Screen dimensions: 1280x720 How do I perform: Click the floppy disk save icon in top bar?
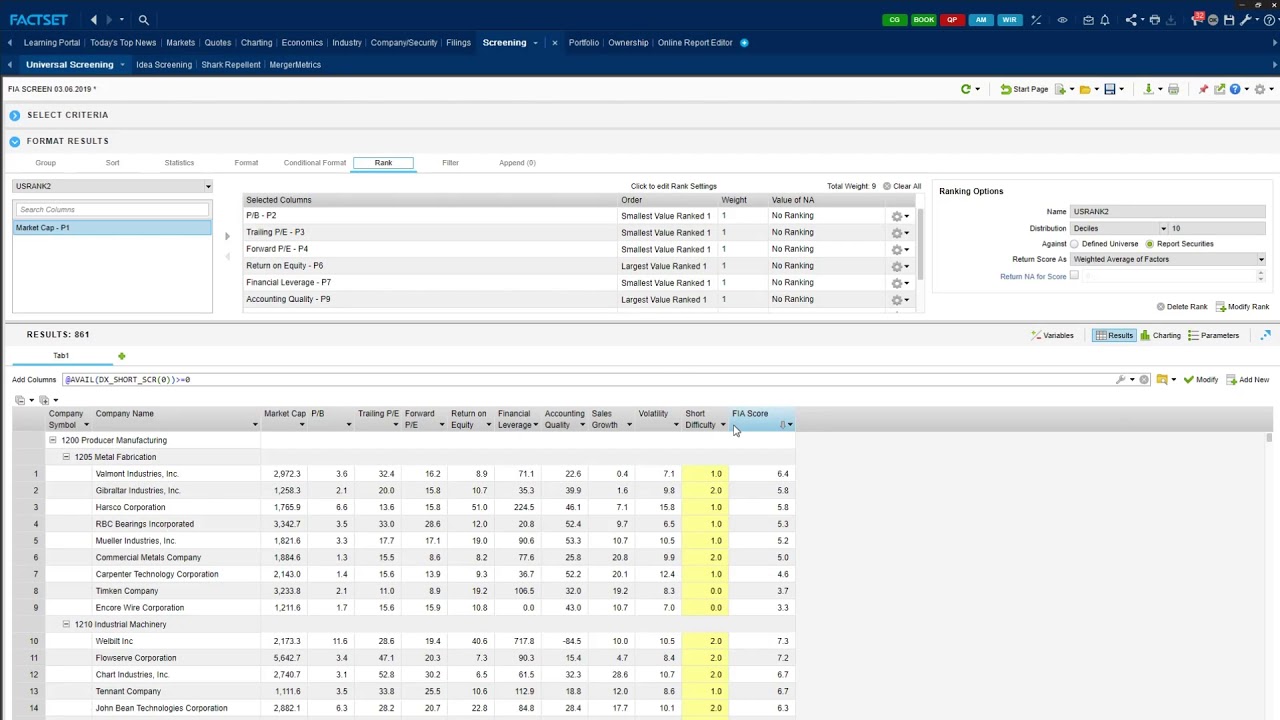tap(1229, 20)
